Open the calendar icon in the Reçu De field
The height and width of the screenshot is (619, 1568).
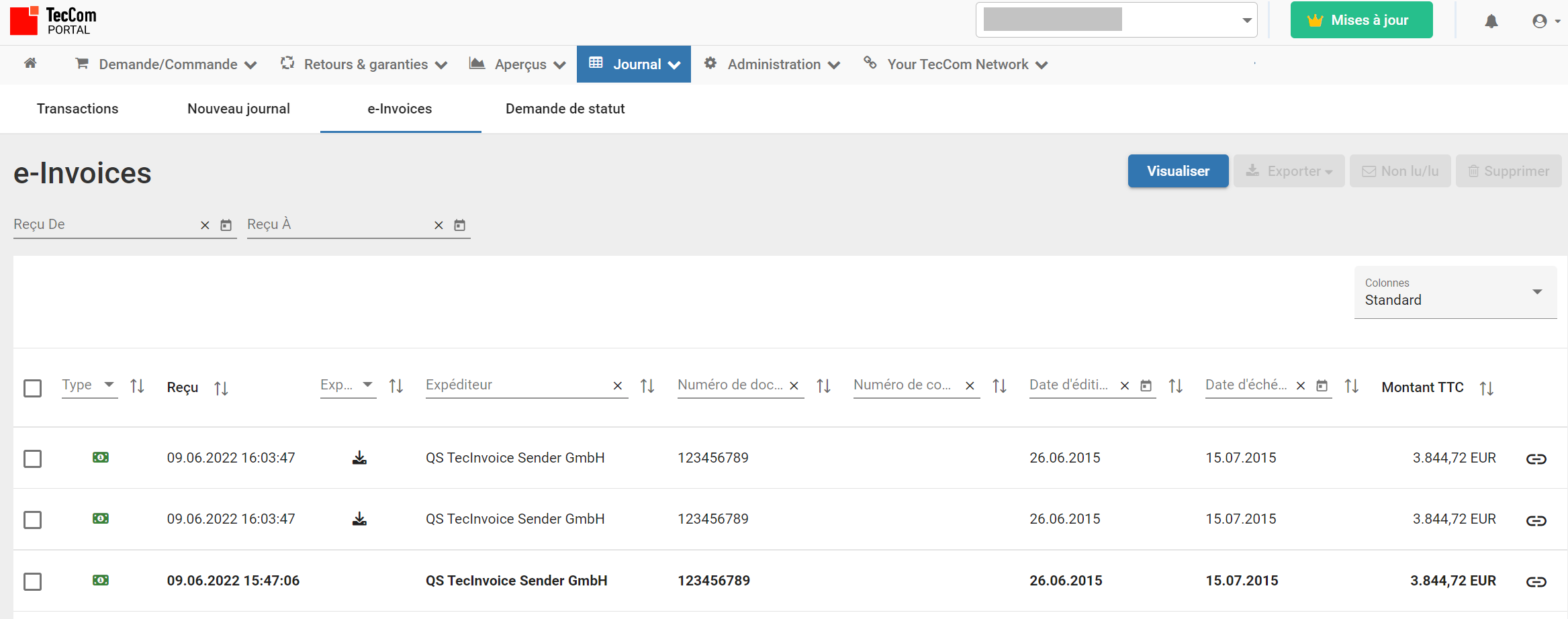point(226,225)
